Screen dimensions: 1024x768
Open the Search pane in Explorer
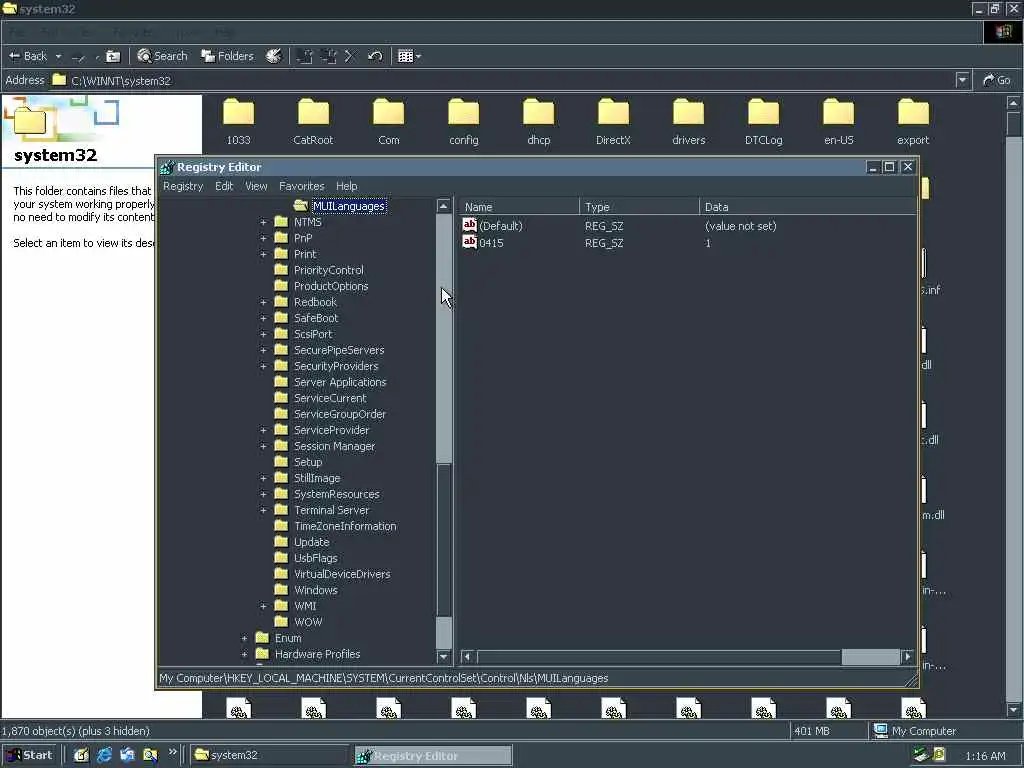pyautogui.click(x=163, y=56)
